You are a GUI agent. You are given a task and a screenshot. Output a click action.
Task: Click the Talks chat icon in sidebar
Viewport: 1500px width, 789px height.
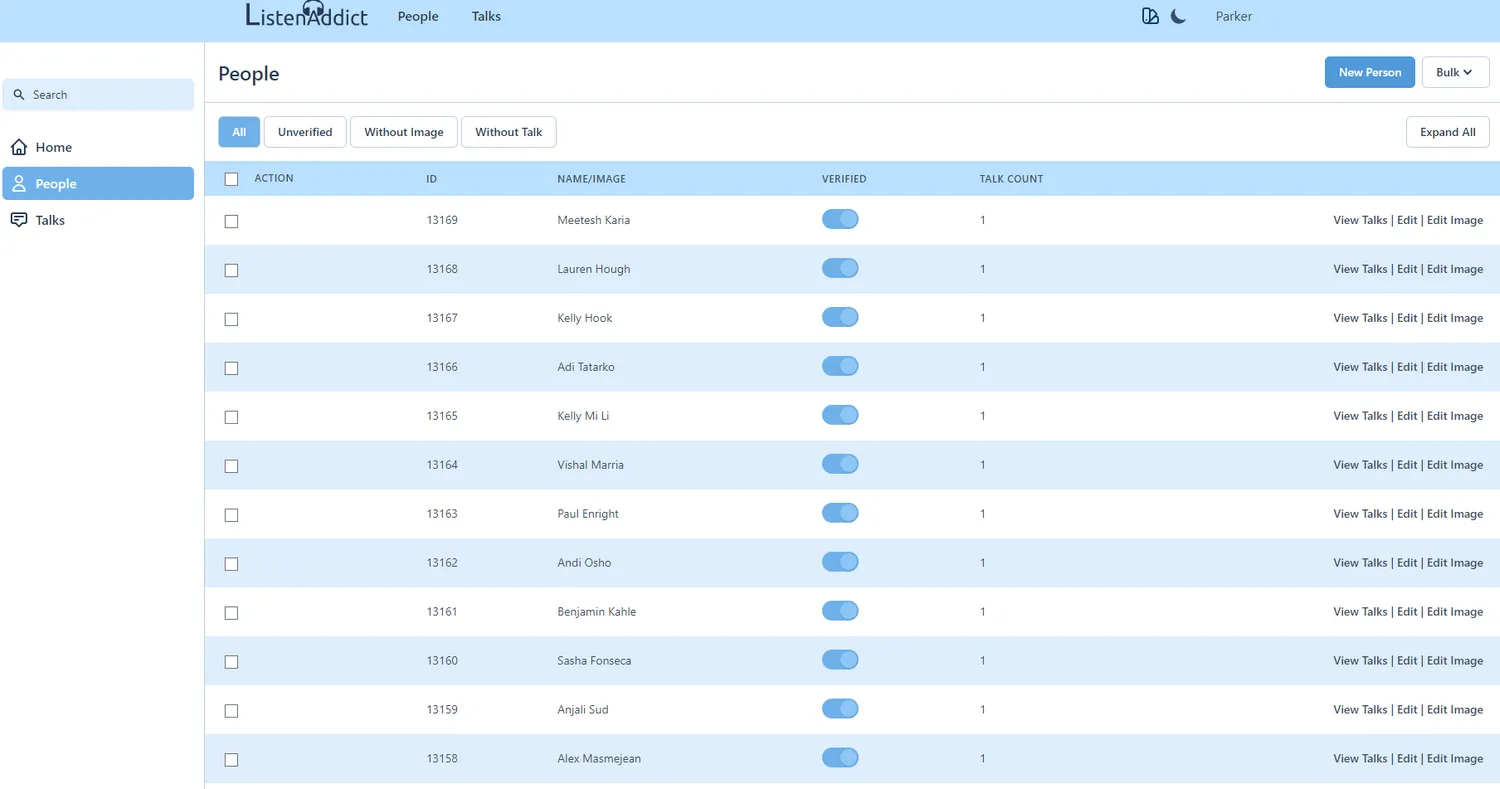(x=19, y=220)
